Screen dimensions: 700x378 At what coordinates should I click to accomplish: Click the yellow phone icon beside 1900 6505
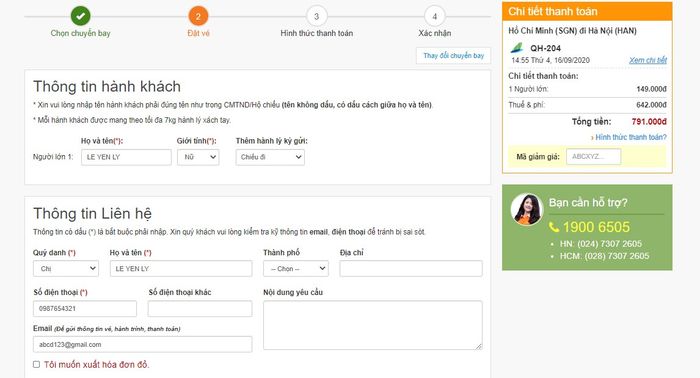point(554,227)
